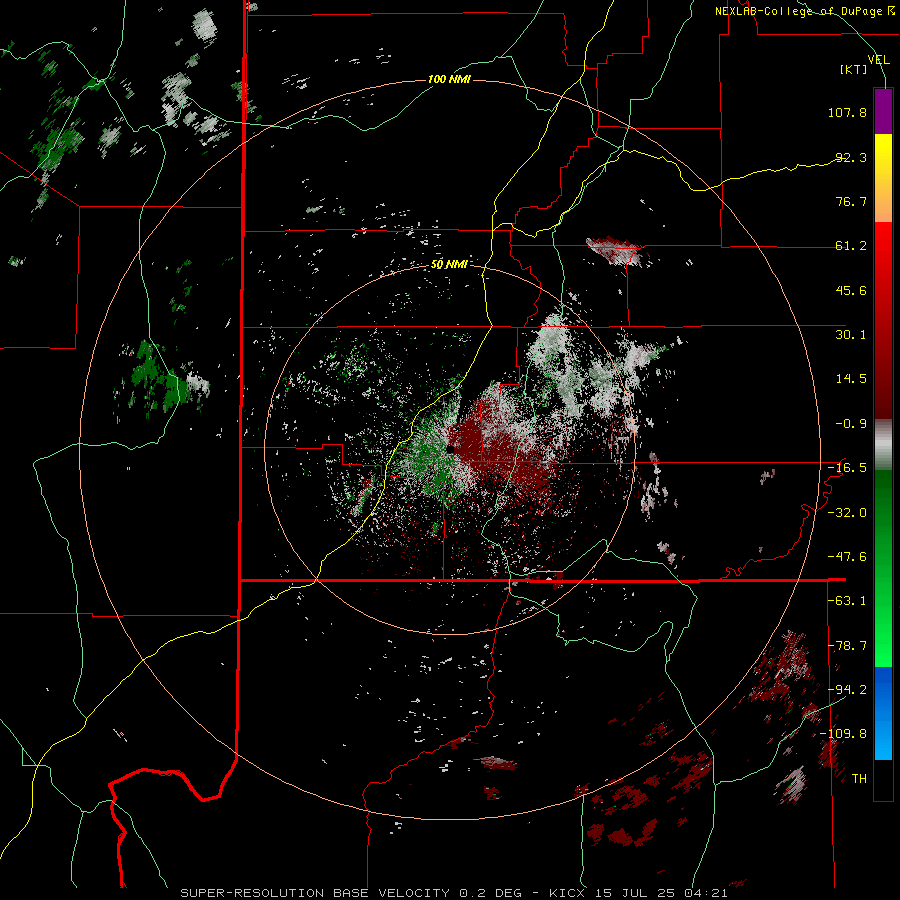This screenshot has height=900, width=900.
Task: Select the 76.7 knot scale value
Action: 851,201
